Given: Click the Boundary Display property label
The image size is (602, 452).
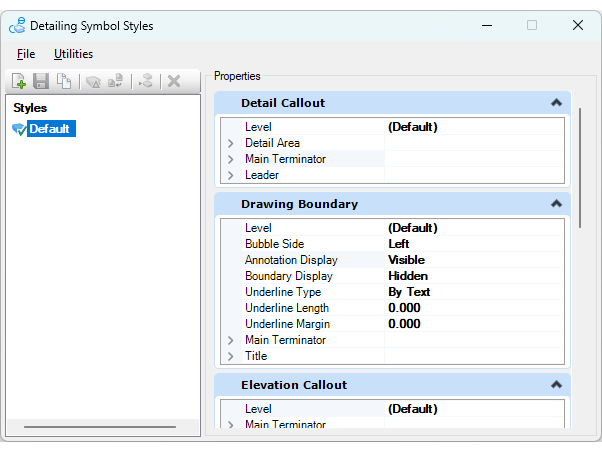Looking at the screenshot, I should 289,276.
